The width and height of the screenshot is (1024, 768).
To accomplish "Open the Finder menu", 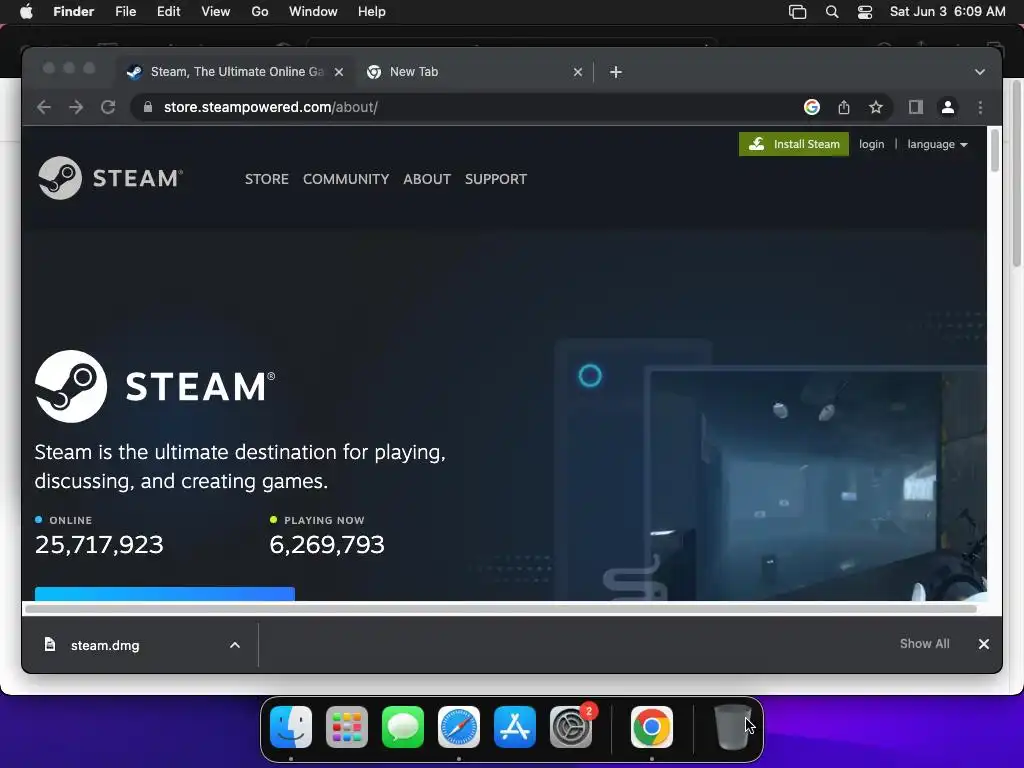I will 74,12.
